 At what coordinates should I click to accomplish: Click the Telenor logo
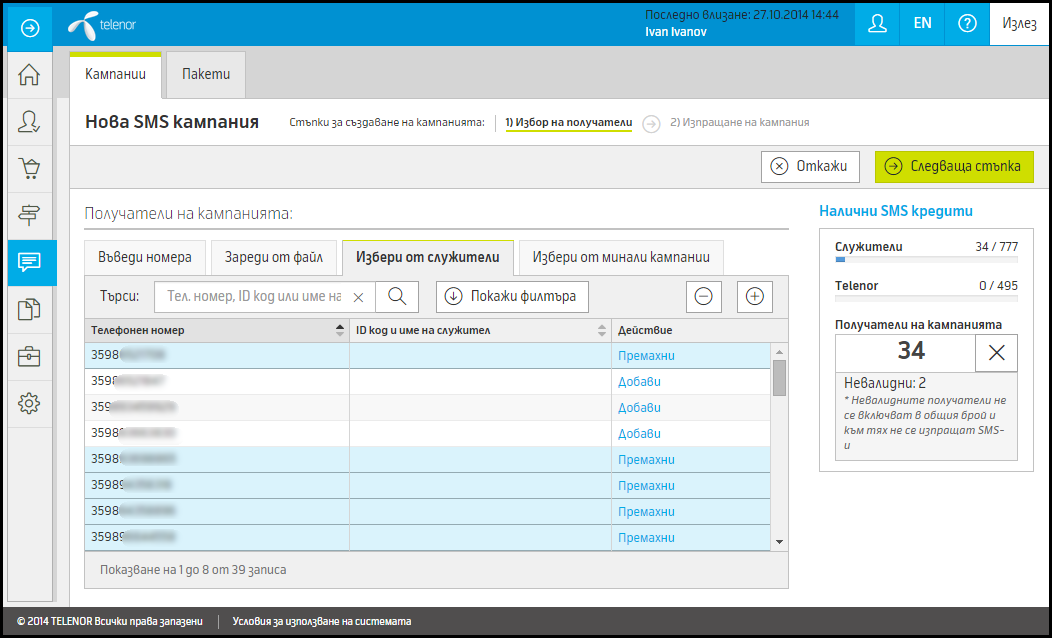coord(102,25)
